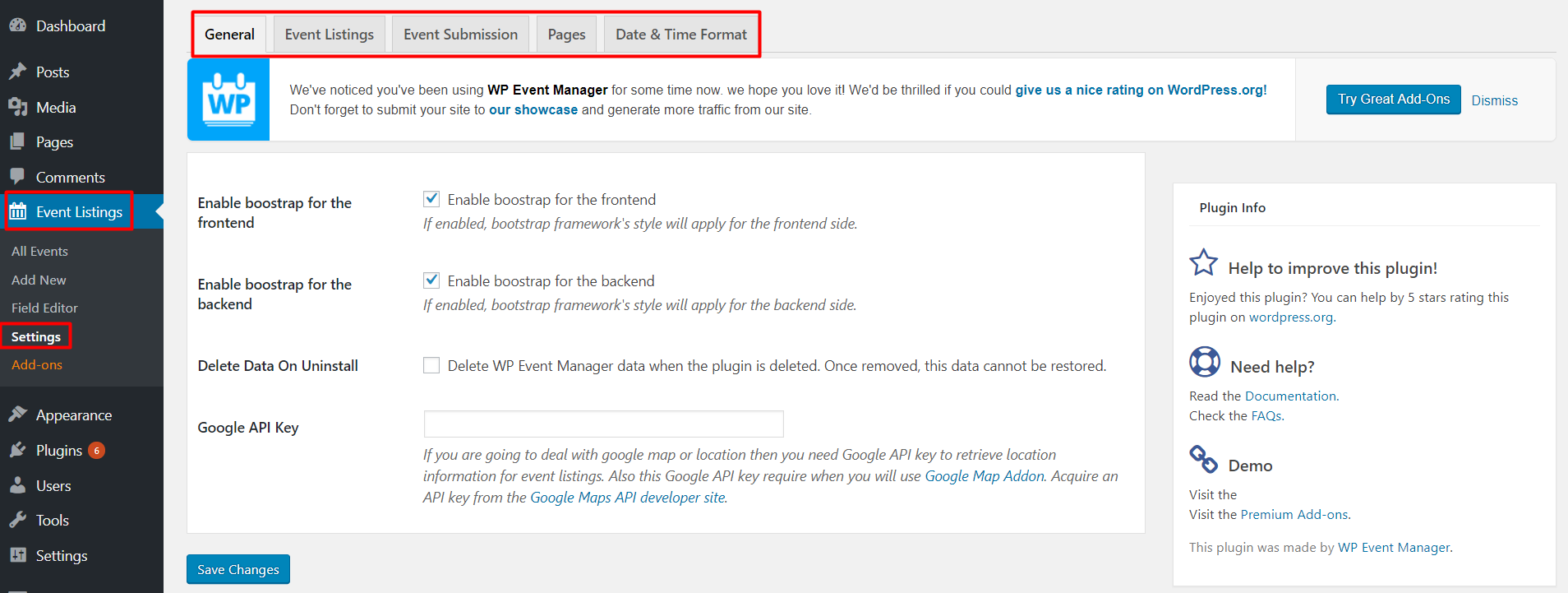This screenshot has width=1568, height=593.
Task: Open the WP Event Manager credit link
Action: click(1394, 547)
